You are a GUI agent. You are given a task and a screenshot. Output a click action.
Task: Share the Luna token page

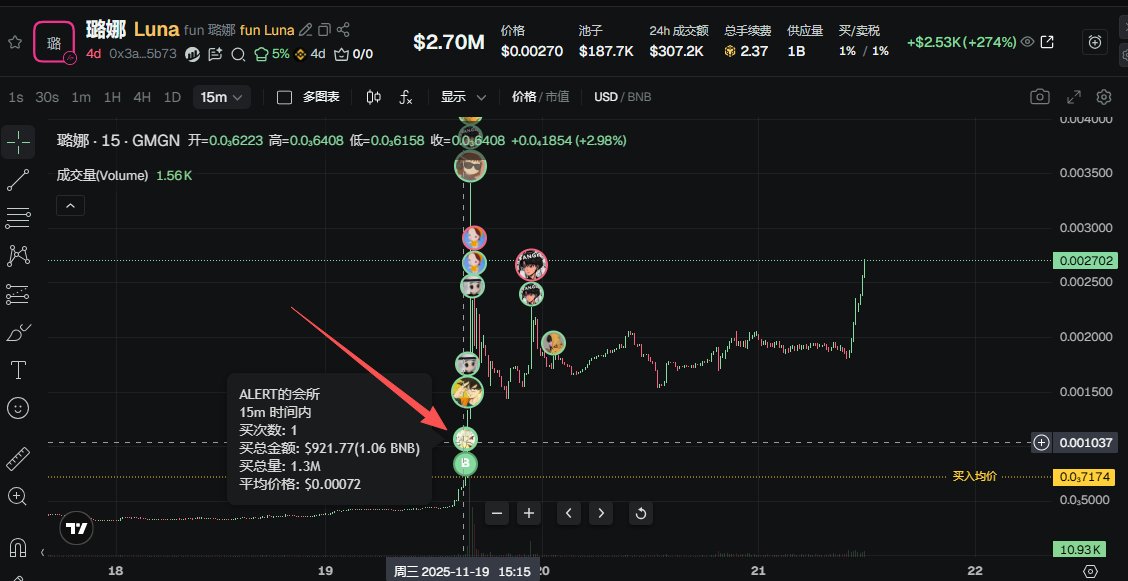pos(343,29)
